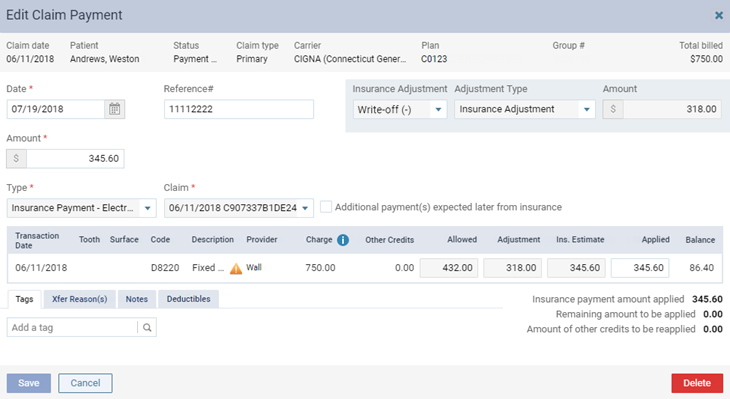This screenshot has height=399, width=730.
Task: Click the red Delete button
Action: tap(697, 383)
